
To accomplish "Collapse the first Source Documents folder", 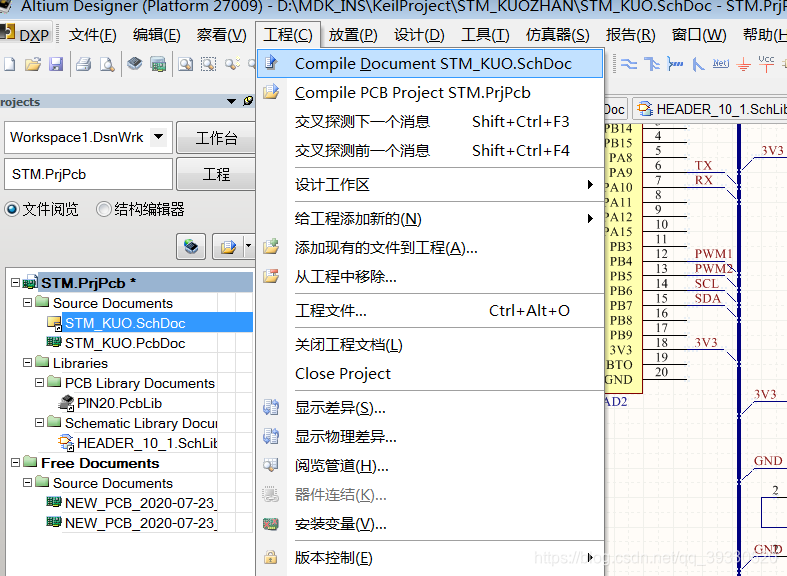I will 28,303.
